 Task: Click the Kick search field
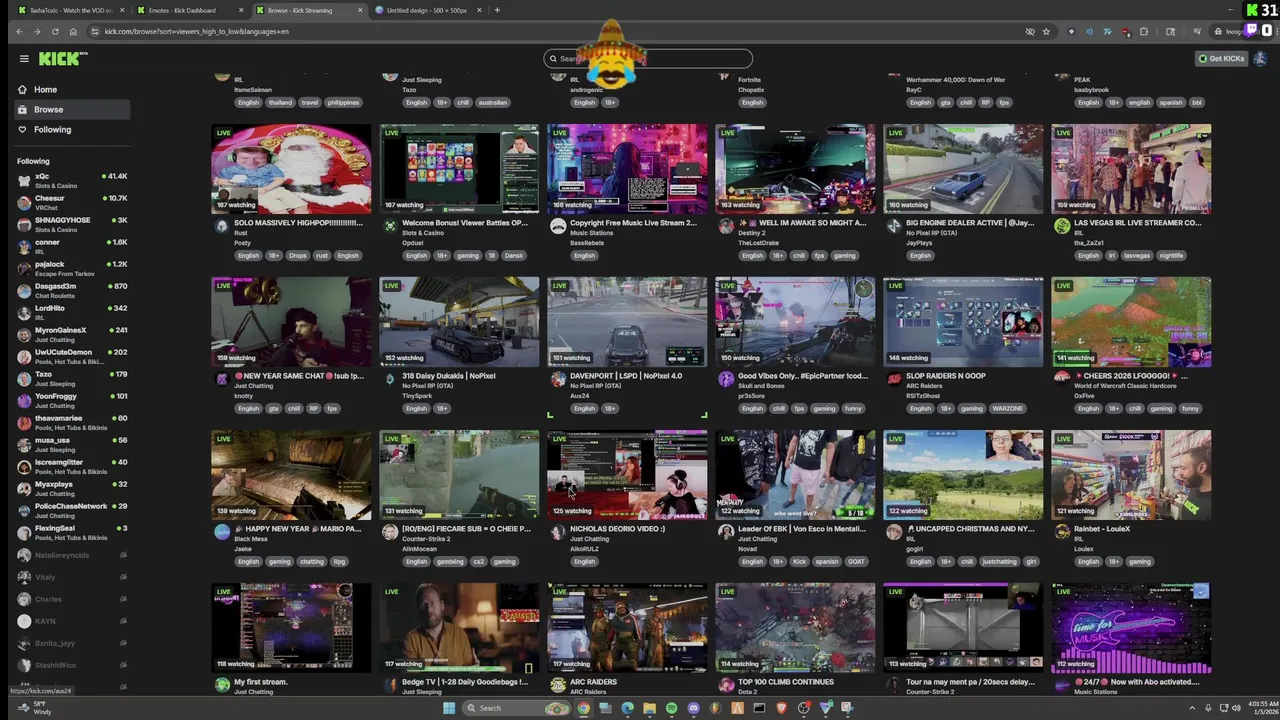648,58
